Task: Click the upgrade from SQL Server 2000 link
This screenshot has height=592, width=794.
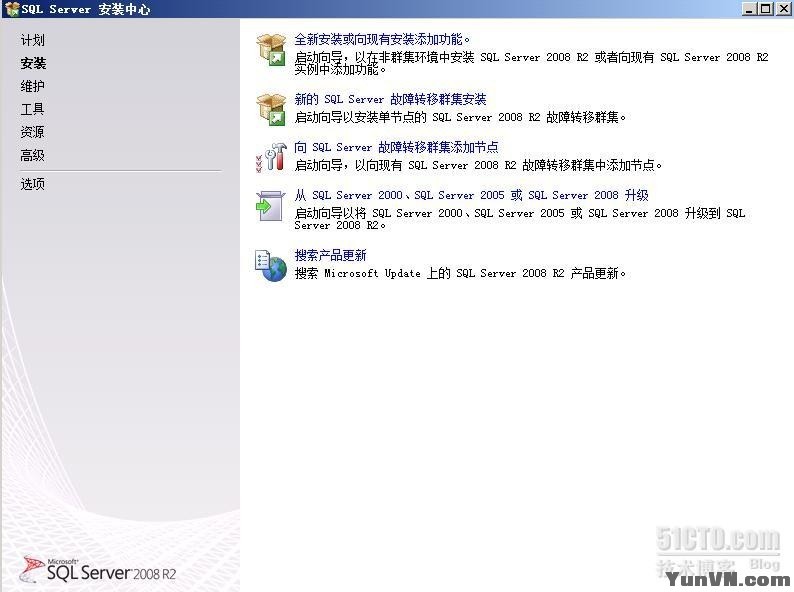Action: 471,195
